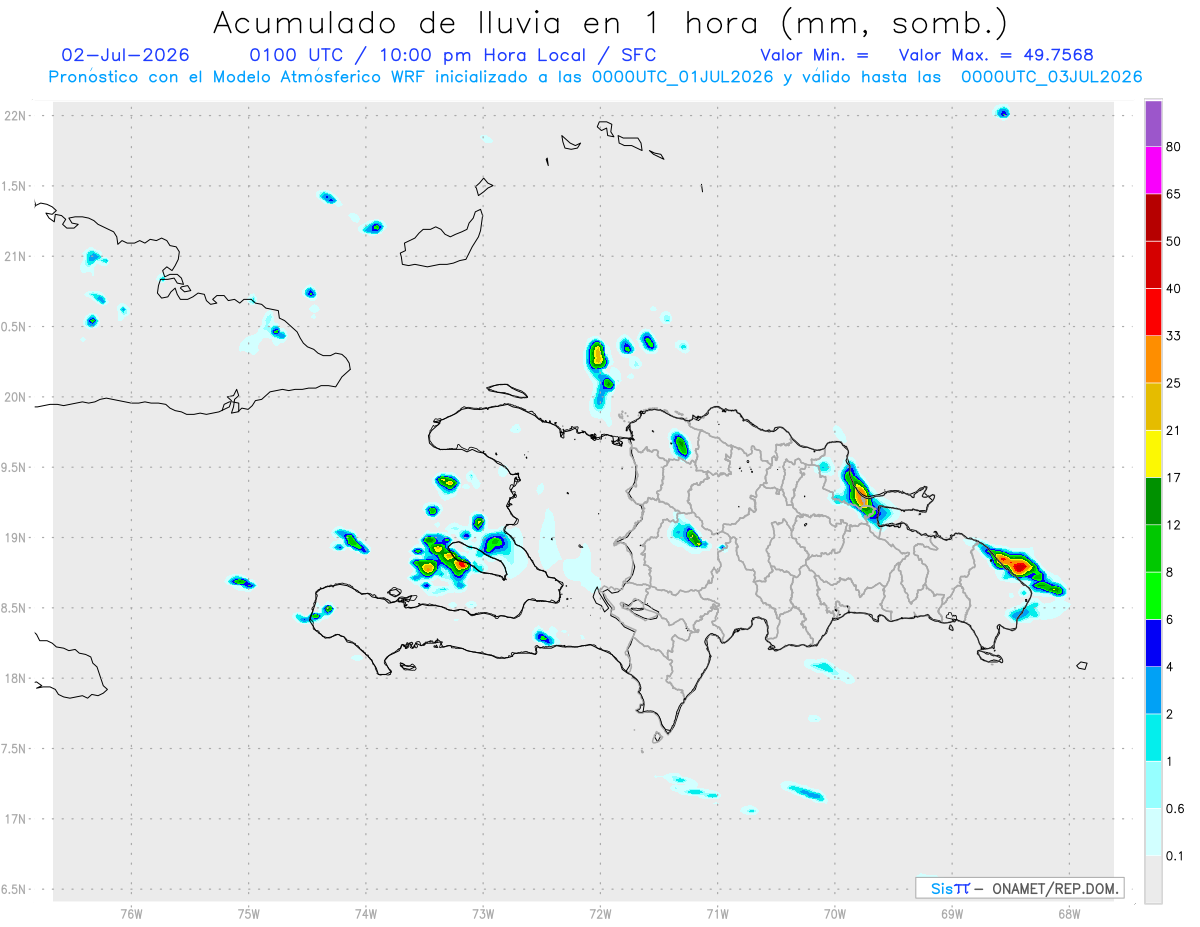The image size is (1200, 927).
Task: Click the '0.6' value on the color scale
Action: tap(1176, 809)
